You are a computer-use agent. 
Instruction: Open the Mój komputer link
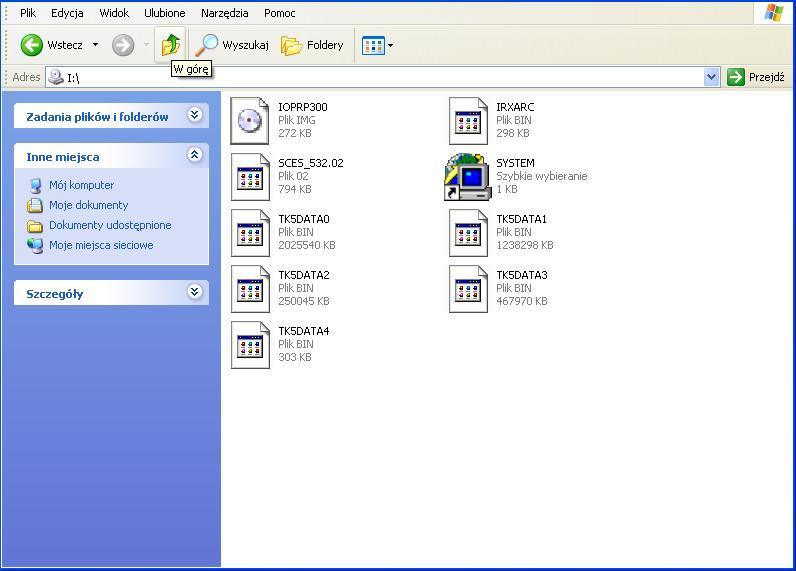pos(82,185)
